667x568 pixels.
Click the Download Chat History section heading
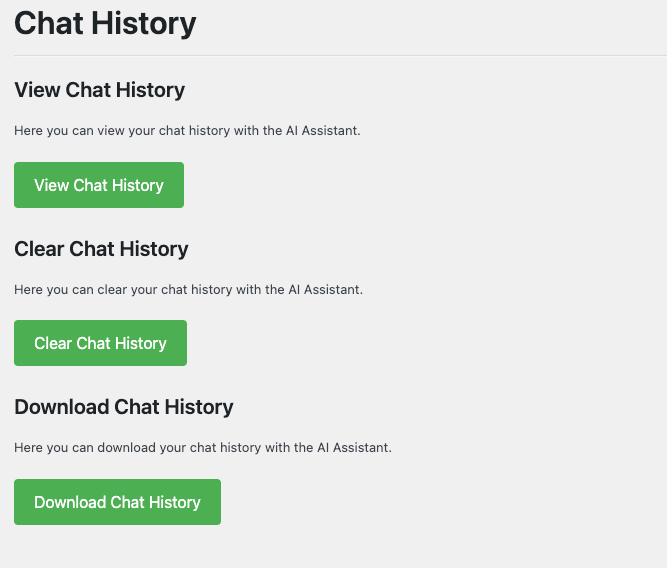pos(123,406)
